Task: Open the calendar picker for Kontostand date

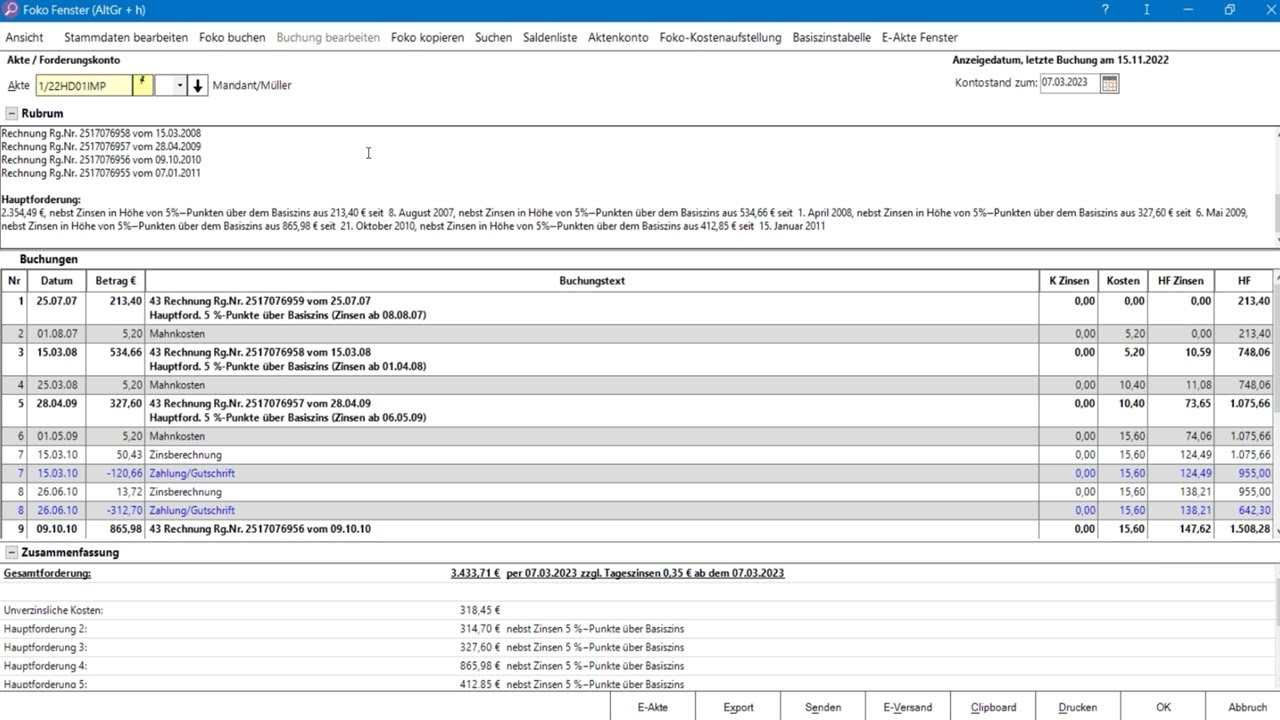Action: [x=1109, y=83]
